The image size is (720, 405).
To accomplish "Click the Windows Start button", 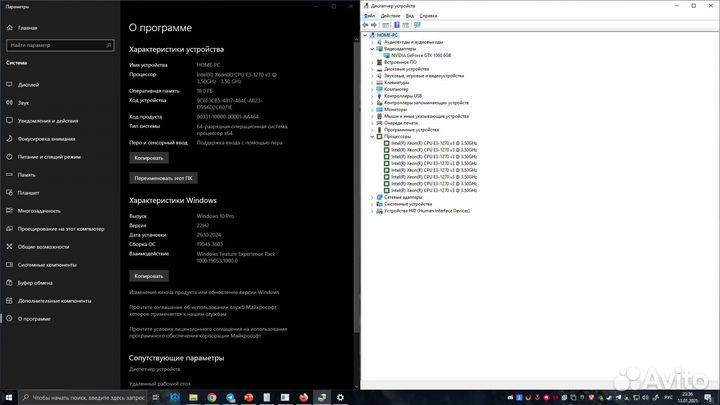I will pyautogui.click(x=9, y=397).
